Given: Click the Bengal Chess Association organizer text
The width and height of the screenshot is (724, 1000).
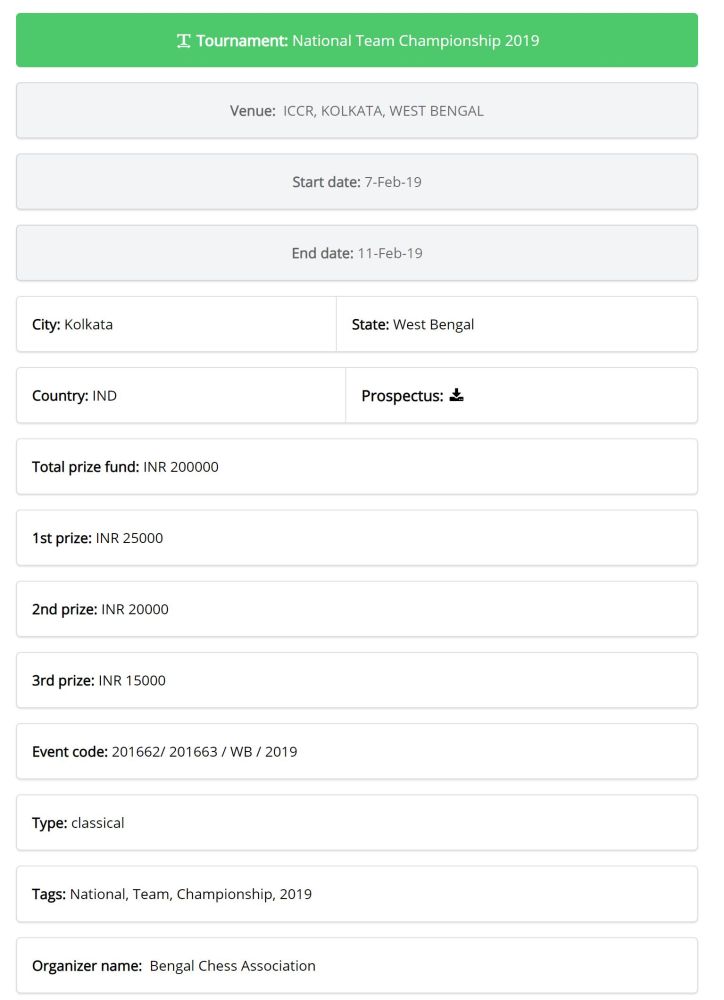Looking at the screenshot, I should pos(232,966).
